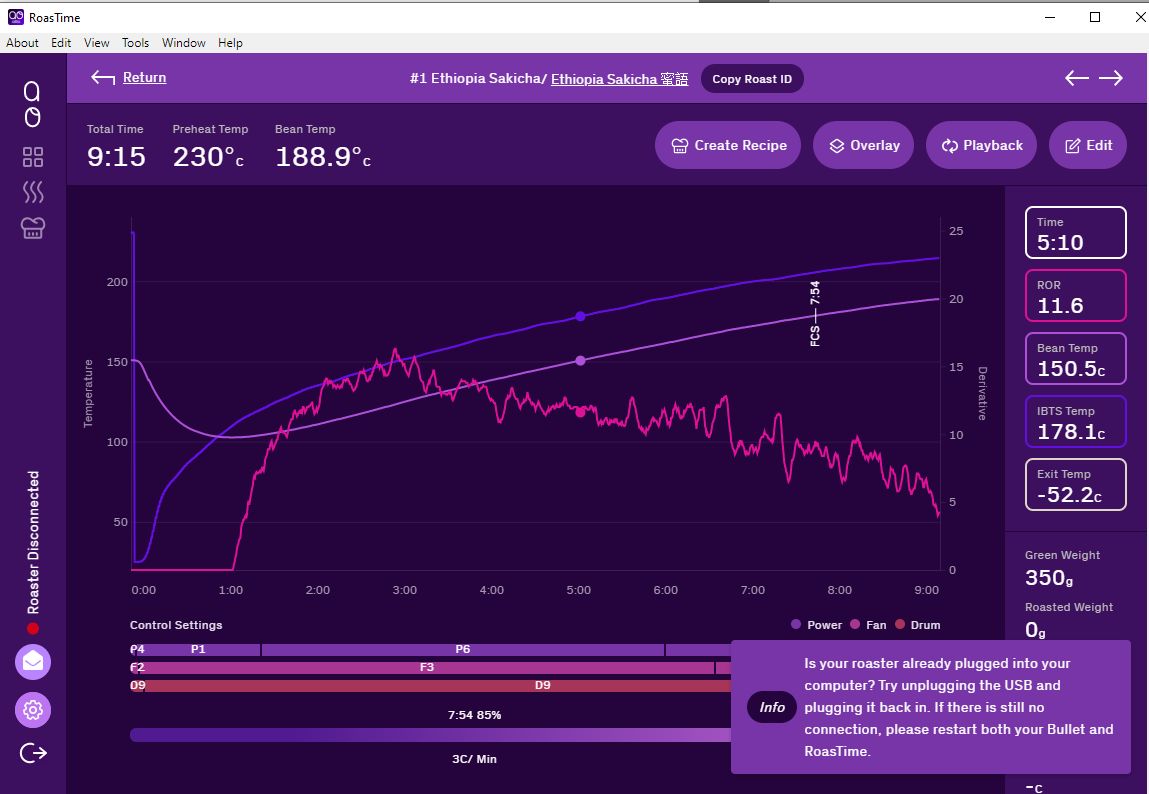
Task: Open the Tools menu
Action: pyautogui.click(x=135, y=43)
